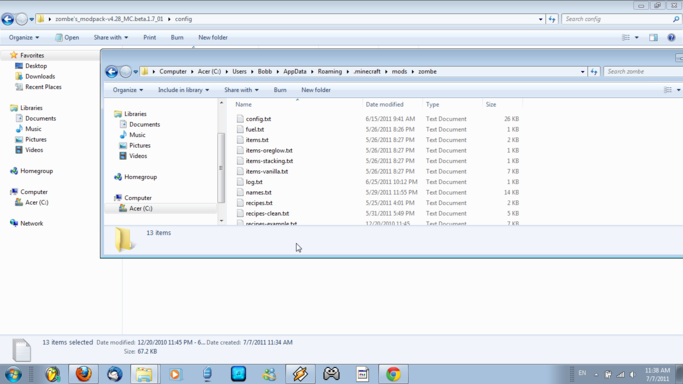
Task: Open Windows Explorer taskbar icon
Action: point(144,374)
